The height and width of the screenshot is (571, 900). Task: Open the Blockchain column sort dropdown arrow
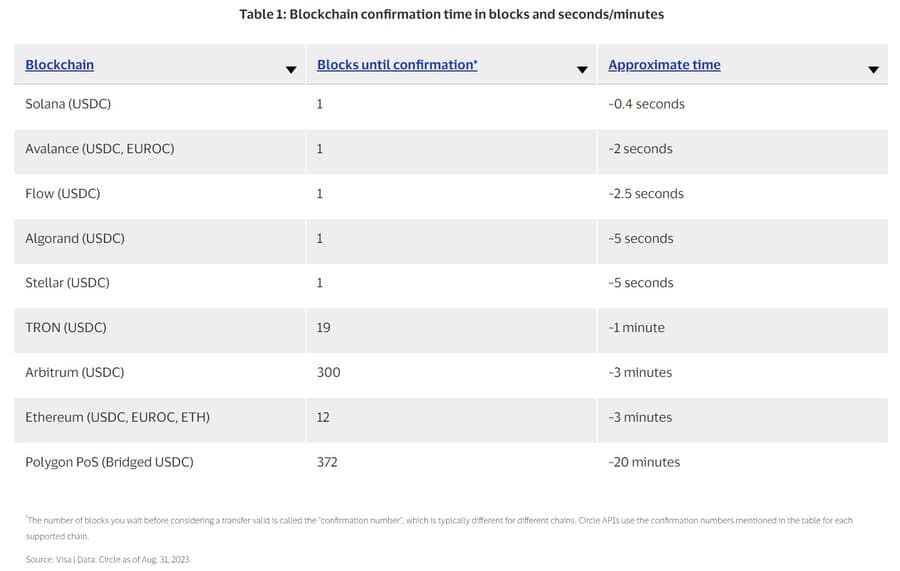coord(291,69)
